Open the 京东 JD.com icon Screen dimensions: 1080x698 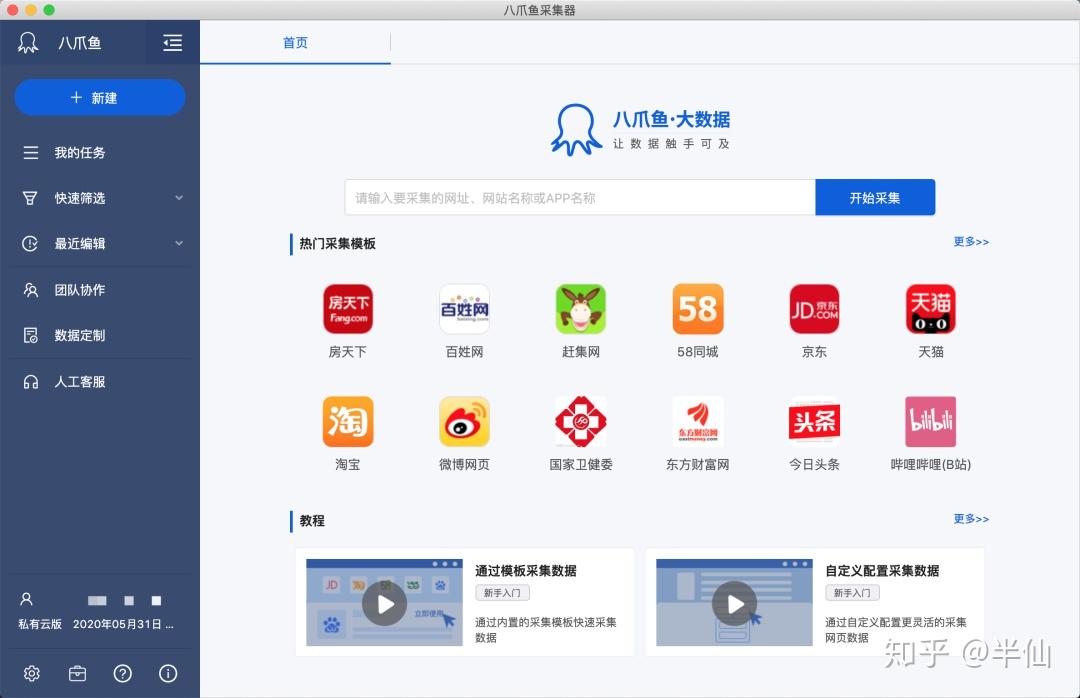click(x=814, y=309)
